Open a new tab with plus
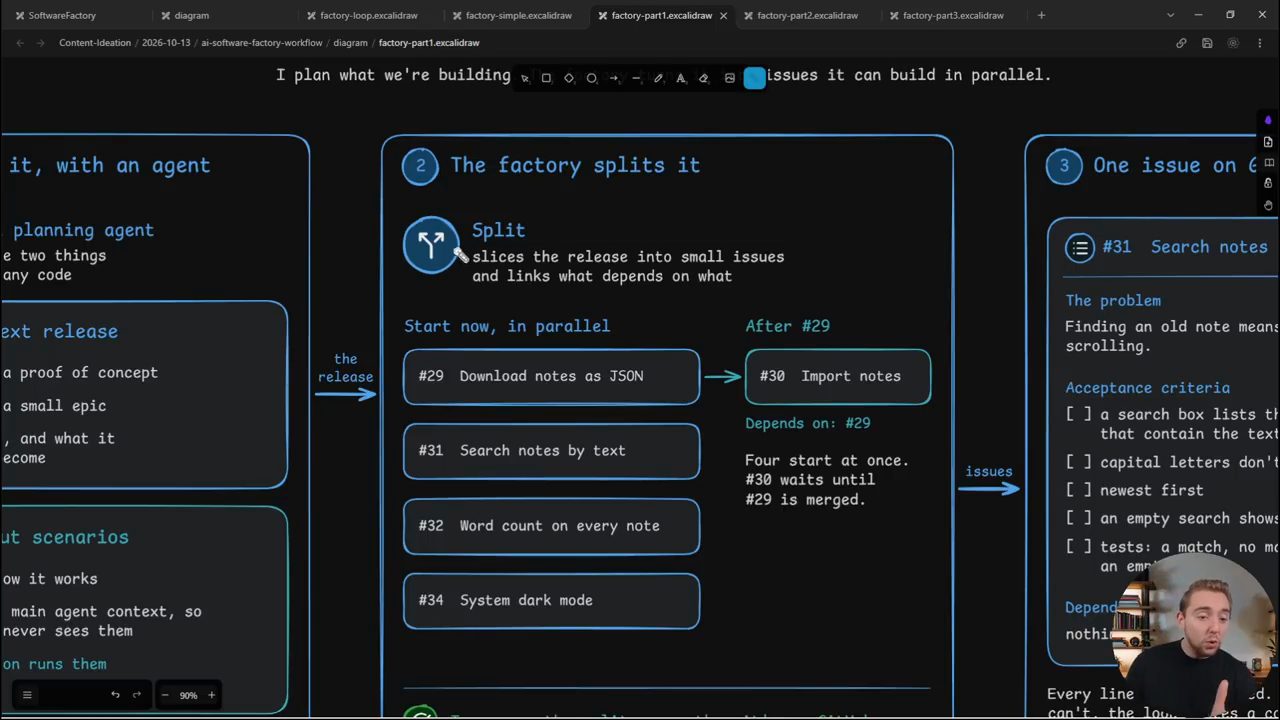 [1041, 15]
